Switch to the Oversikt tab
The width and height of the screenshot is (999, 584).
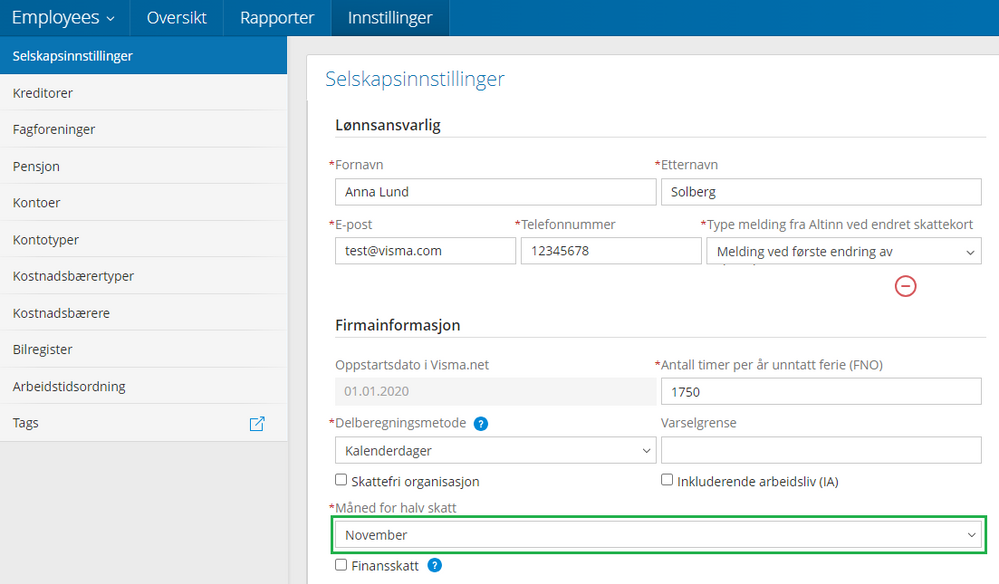tap(177, 18)
